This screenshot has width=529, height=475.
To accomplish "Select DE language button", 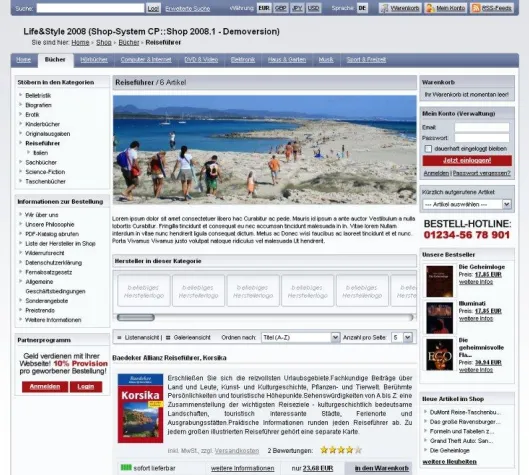I will click(x=362, y=8).
